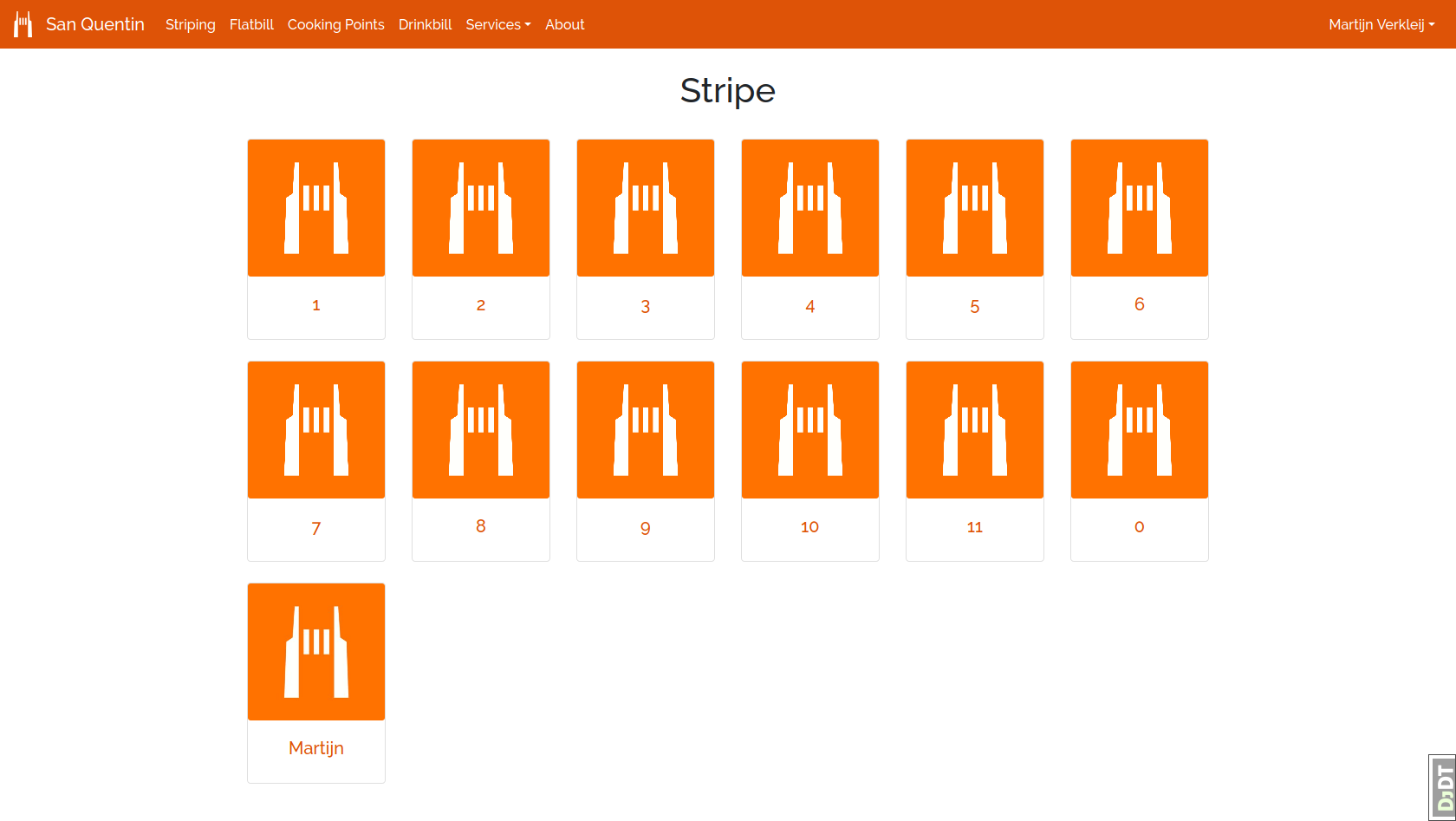Click the tower icon above number 1

pyautogui.click(x=316, y=208)
